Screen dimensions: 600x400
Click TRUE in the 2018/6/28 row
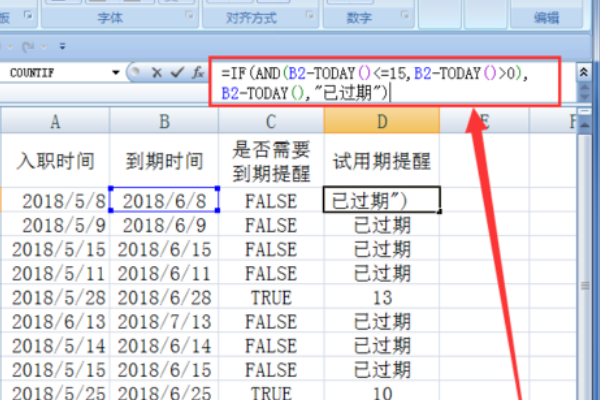pos(271,296)
